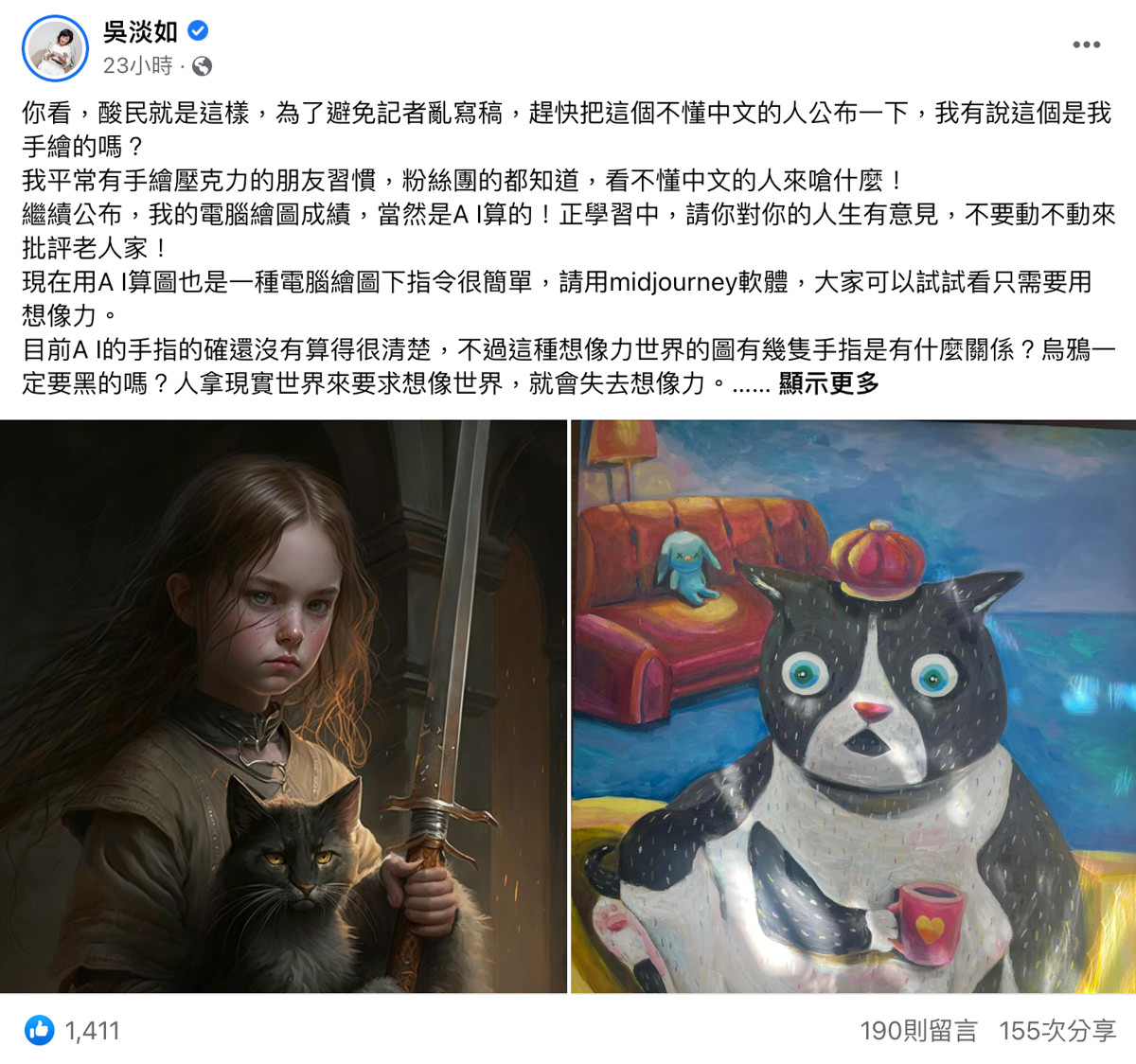The image size is (1136, 1064).
Task: Open the cartoon cat painting image
Action: 854,706
